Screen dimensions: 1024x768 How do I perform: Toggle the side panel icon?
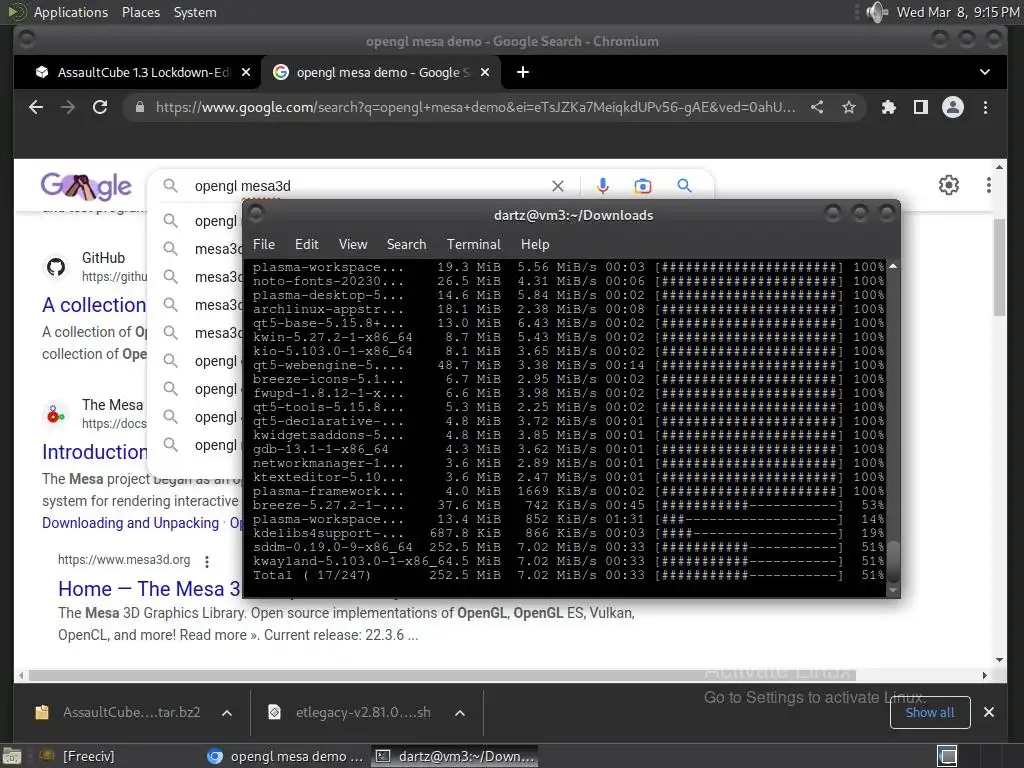(x=921, y=107)
